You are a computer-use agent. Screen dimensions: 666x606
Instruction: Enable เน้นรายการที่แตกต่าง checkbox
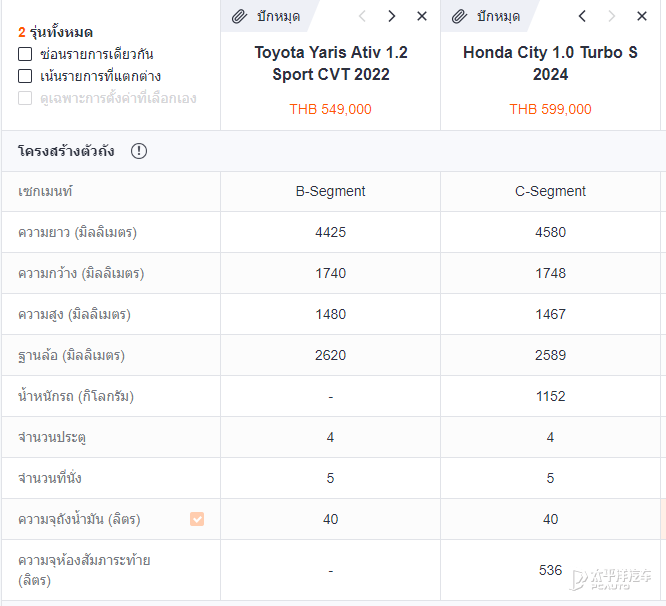(x=25, y=76)
